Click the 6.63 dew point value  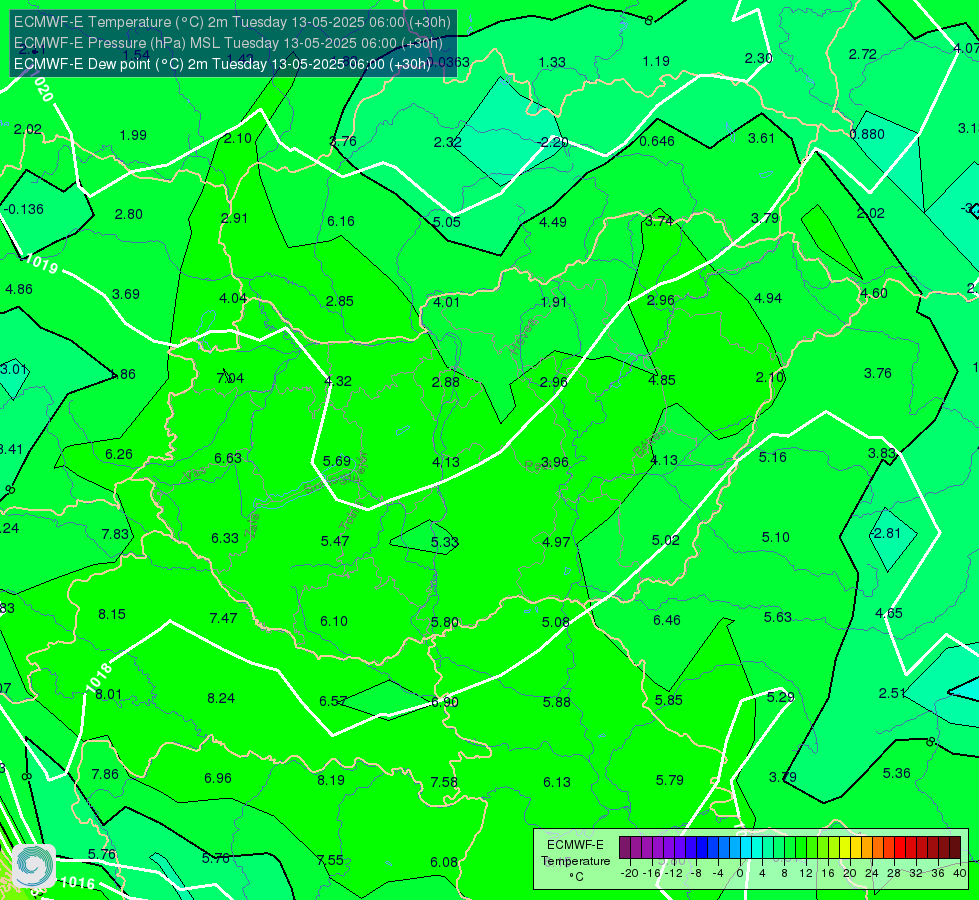click(x=228, y=458)
